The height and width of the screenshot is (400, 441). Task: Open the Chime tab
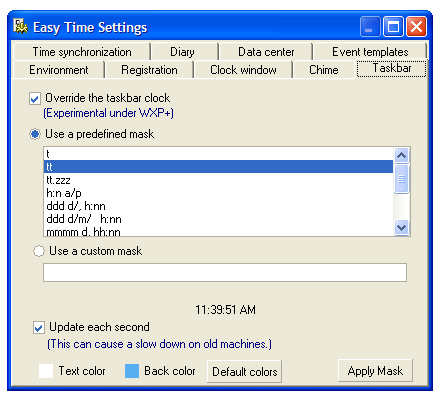(x=324, y=70)
